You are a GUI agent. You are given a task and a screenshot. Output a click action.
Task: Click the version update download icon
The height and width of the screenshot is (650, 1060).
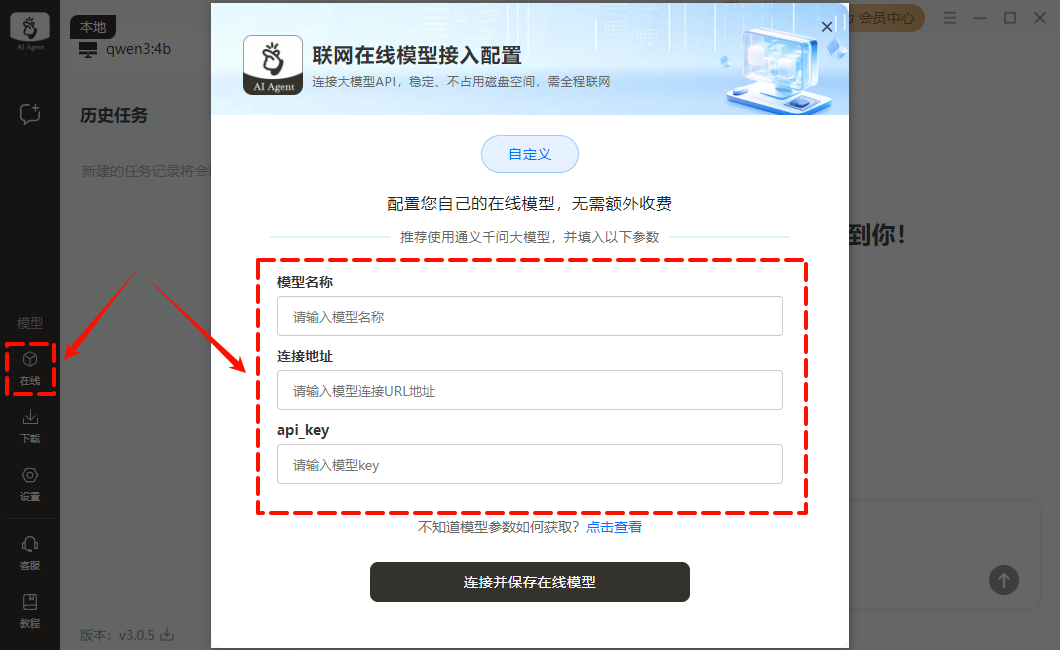point(167,634)
